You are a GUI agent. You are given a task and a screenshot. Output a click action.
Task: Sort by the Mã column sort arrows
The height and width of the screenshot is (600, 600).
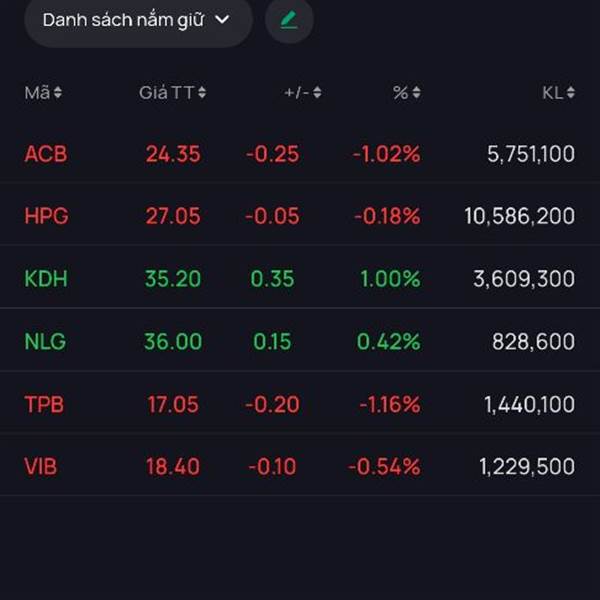click(58, 93)
